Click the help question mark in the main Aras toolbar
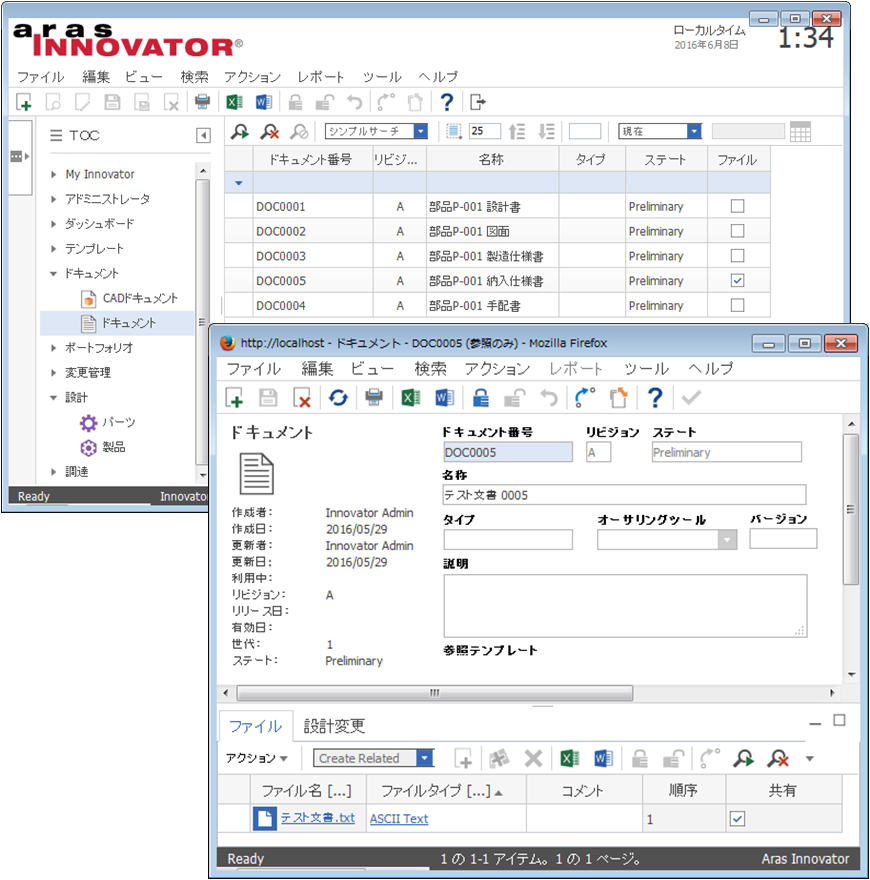 click(447, 102)
